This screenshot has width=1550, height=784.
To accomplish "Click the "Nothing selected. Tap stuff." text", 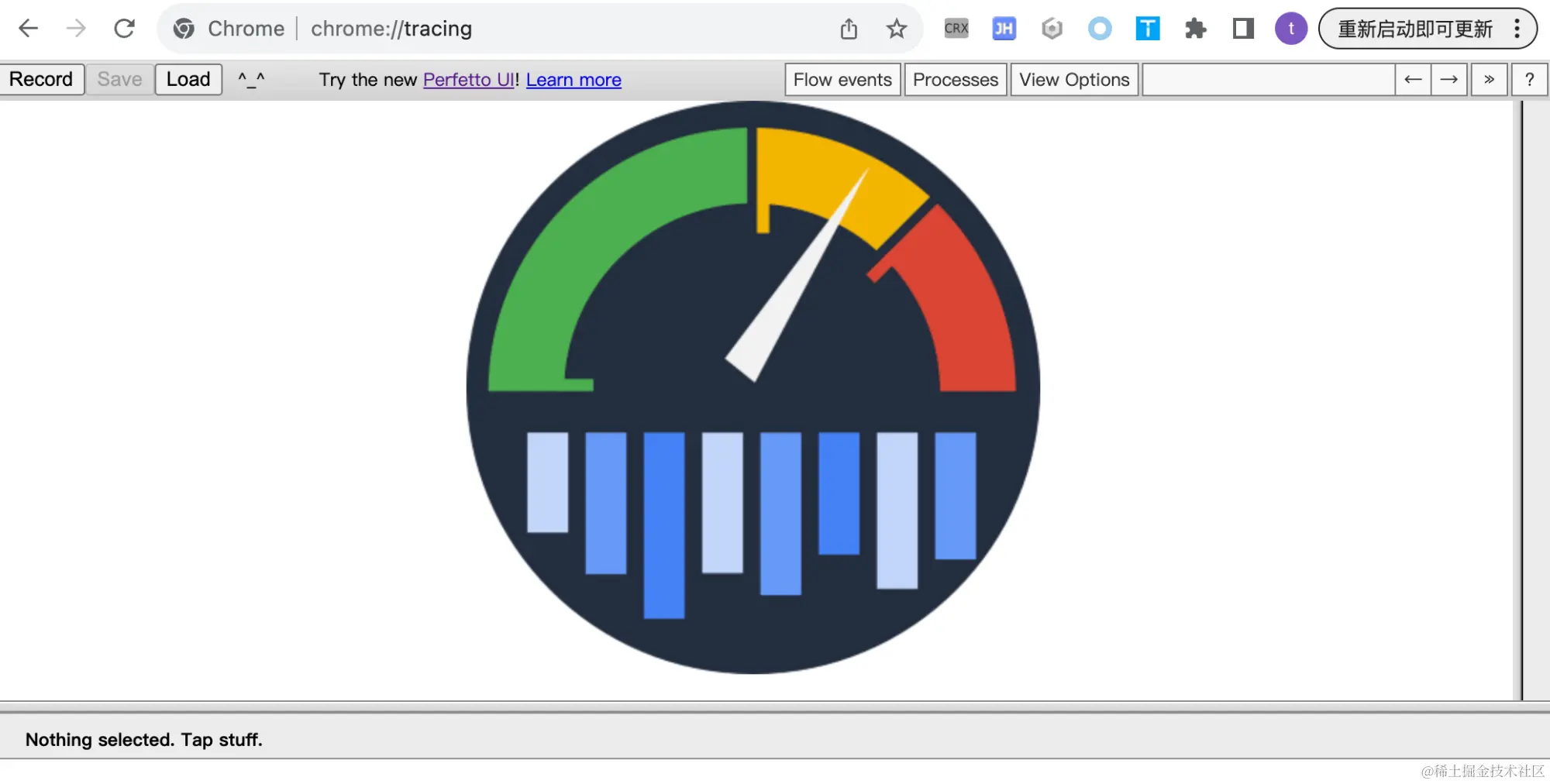I will pos(144,740).
